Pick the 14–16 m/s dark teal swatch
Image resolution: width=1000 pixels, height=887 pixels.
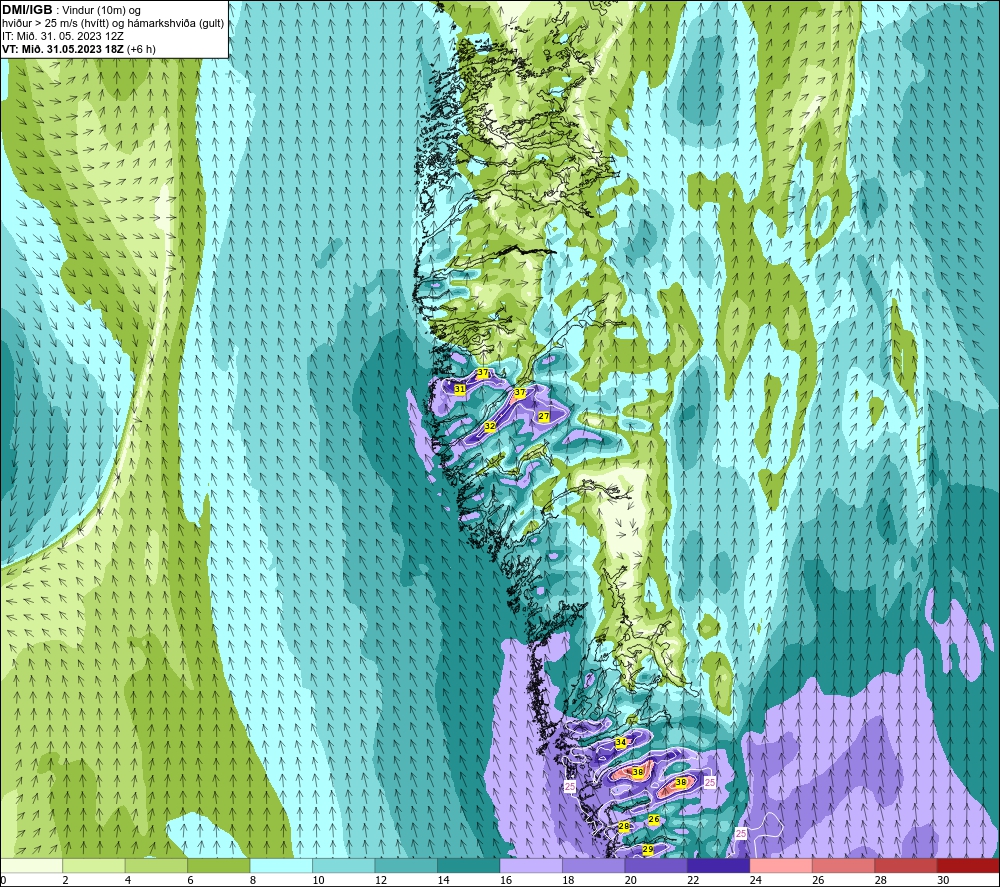(x=469, y=865)
